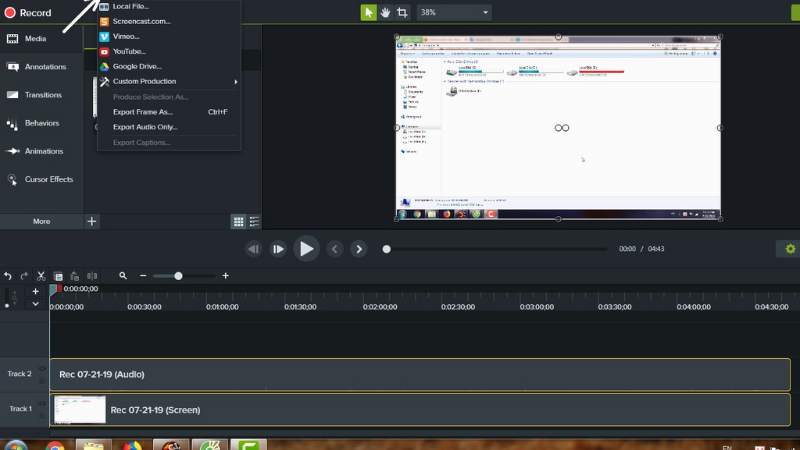Image resolution: width=800 pixels, height=450 pixels.
Task: Click the Copy icon in timeline toolbar
Action: pyautogui.click(x=58, y=275)
